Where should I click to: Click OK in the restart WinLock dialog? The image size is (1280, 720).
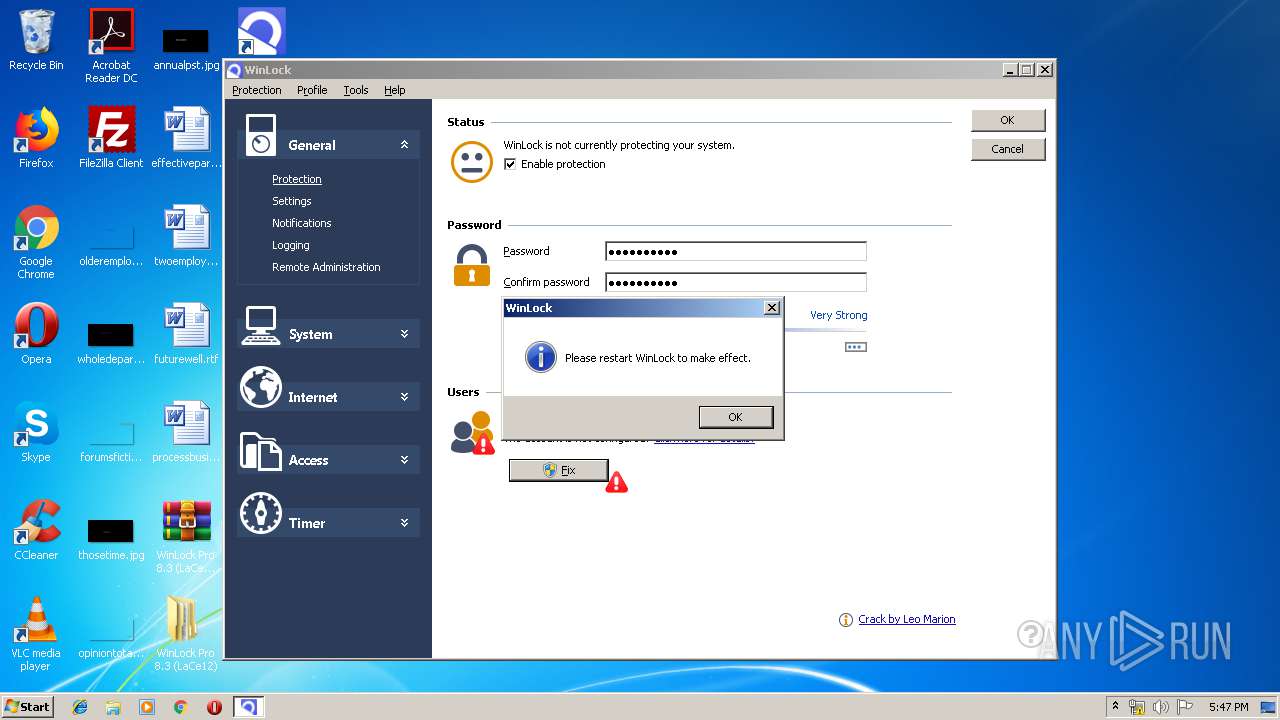coord(736,417)
